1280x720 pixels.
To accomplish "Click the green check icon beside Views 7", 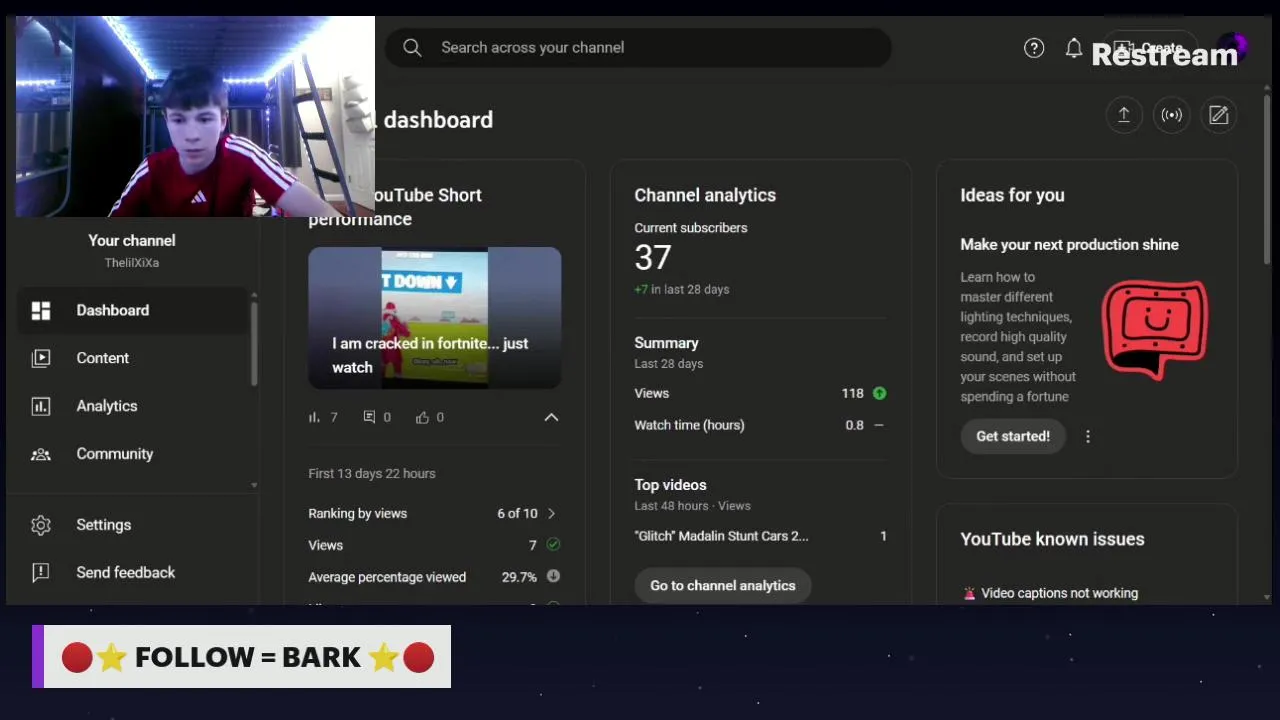I will (x=553, y=545).
